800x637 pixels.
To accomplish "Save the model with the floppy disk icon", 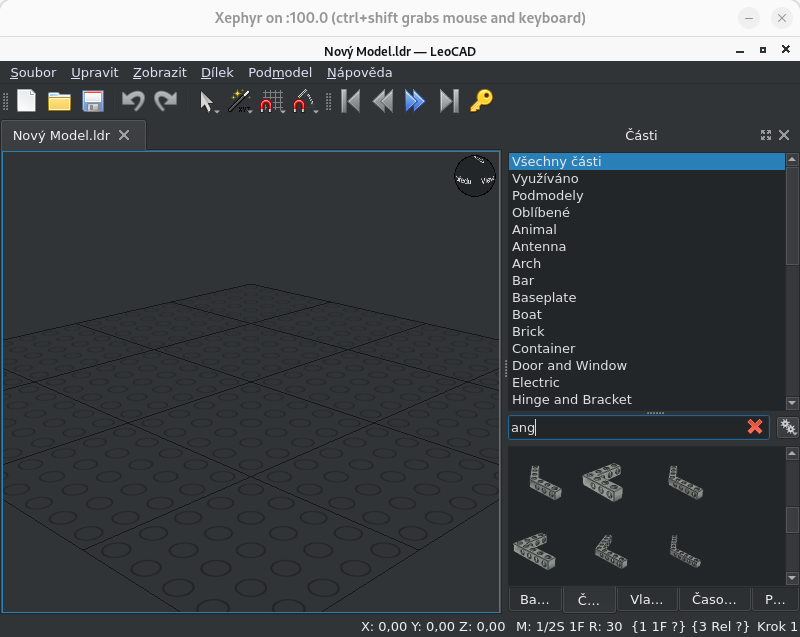I will 92,101.
